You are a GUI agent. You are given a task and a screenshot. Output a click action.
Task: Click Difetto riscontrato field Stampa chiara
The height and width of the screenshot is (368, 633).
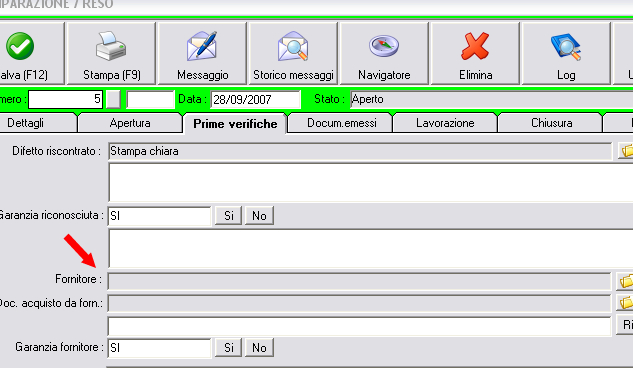click(360, 151)
